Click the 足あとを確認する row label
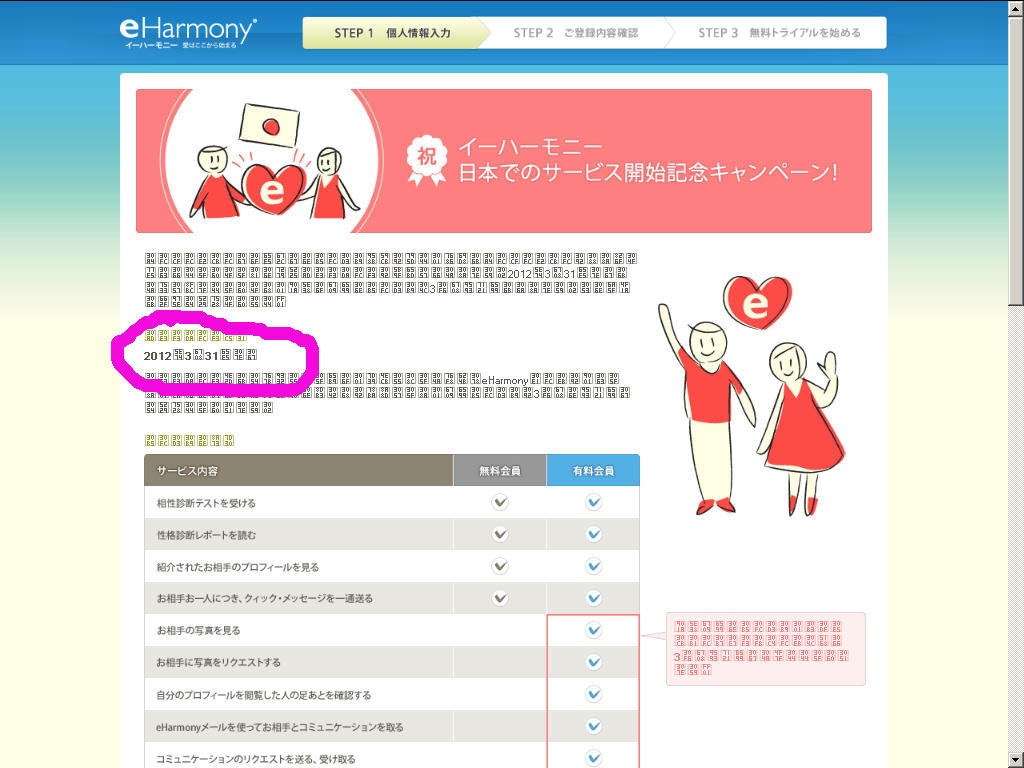Screen dimensions: 1024x768 (263, 695)
